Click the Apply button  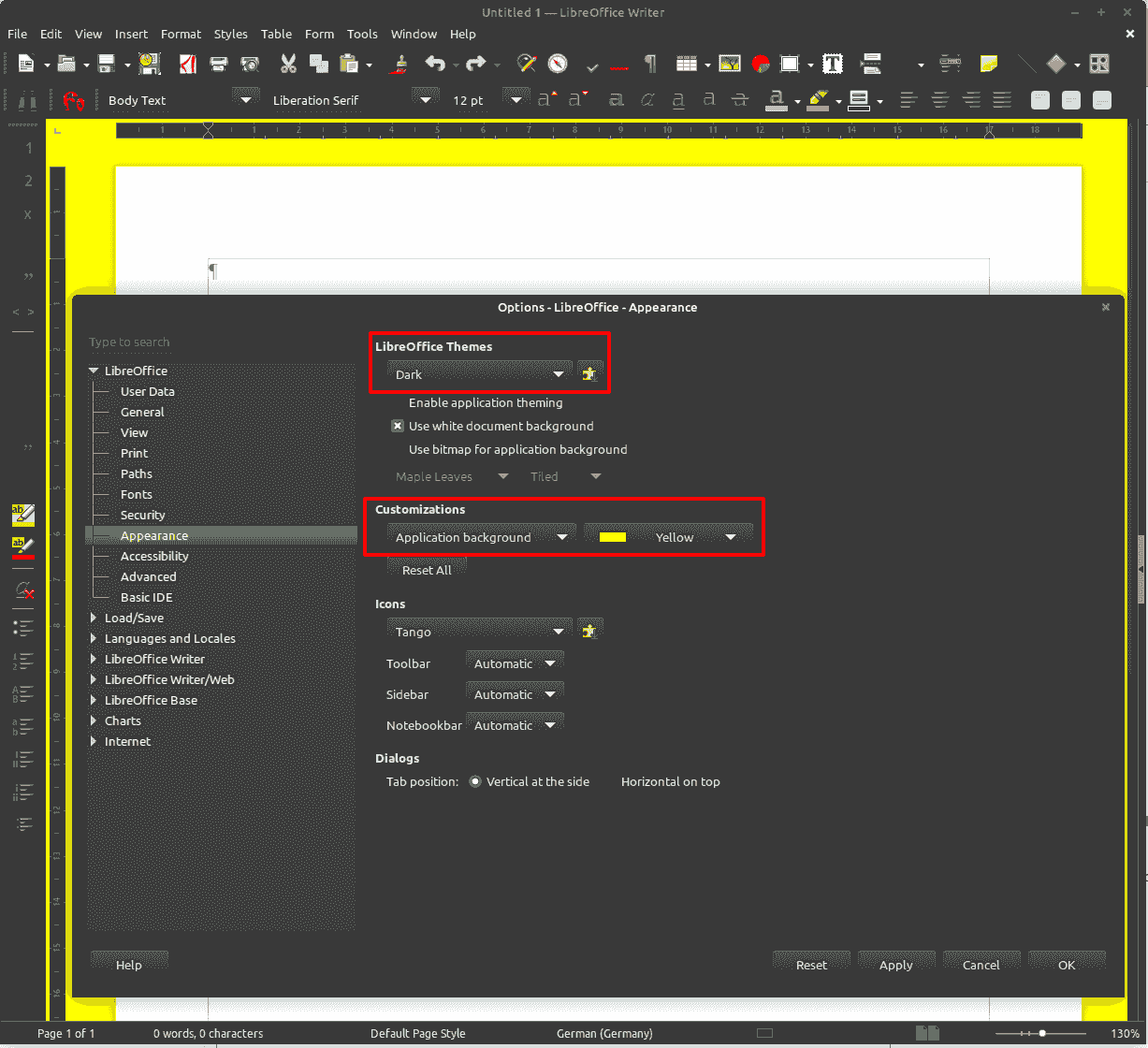(x=895, y=965)
